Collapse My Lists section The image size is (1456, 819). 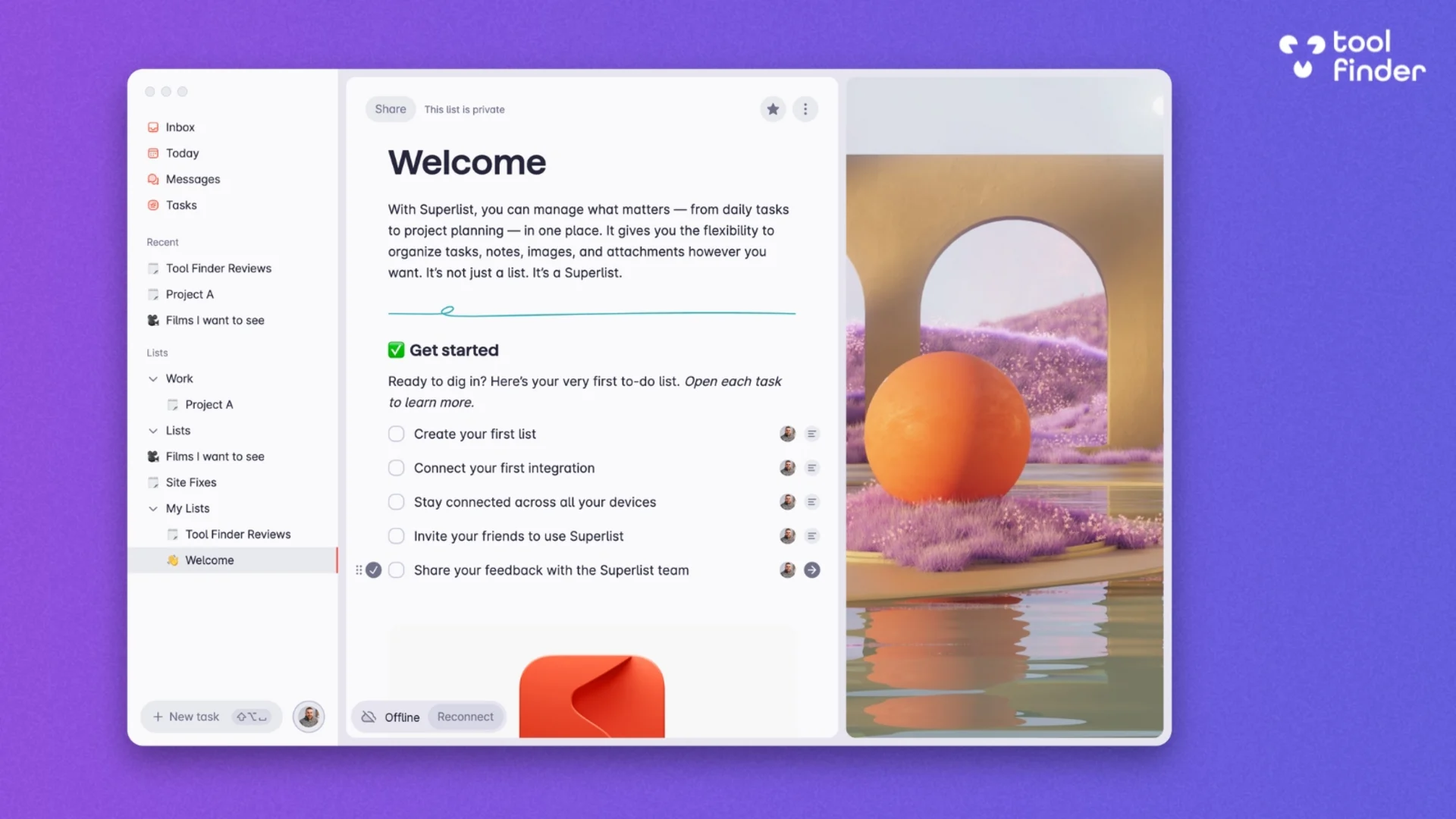coord(153,508)
